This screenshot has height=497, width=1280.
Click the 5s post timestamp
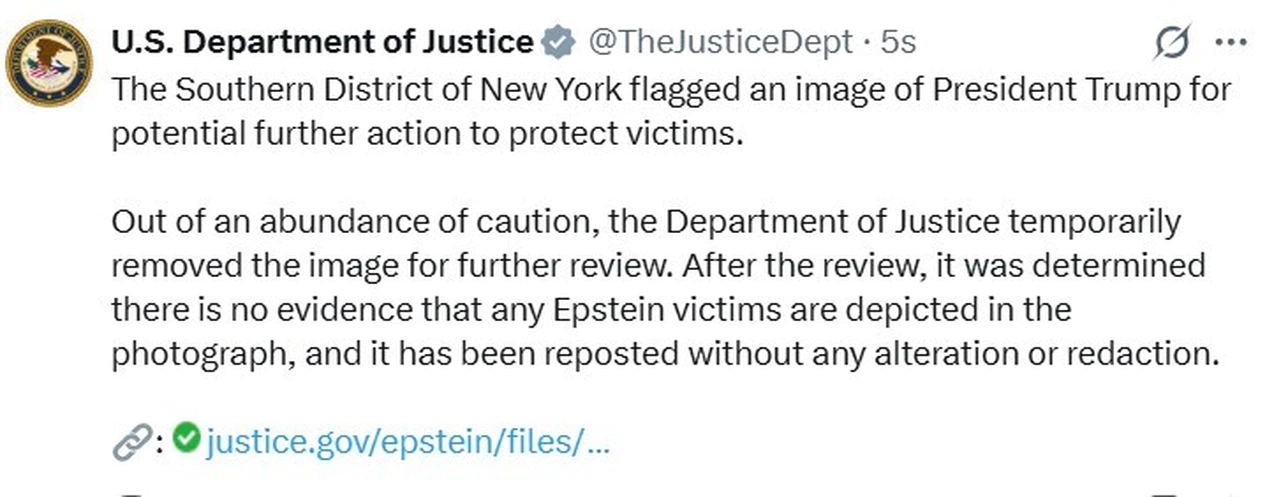click(897, 41)
